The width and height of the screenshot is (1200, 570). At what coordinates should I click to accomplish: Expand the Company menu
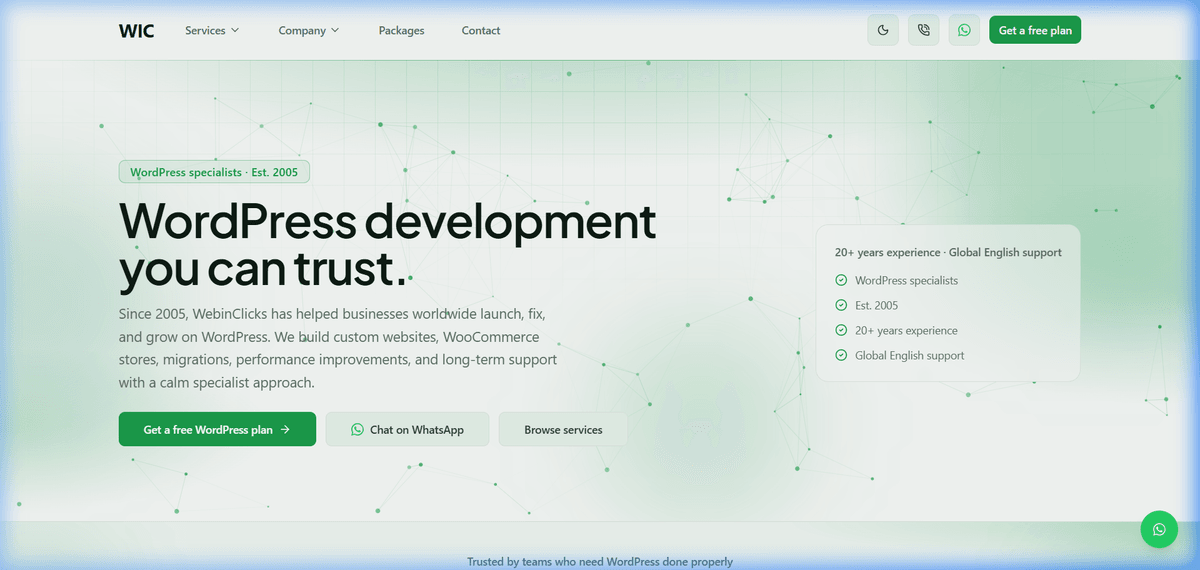click(x=309, y=30)
